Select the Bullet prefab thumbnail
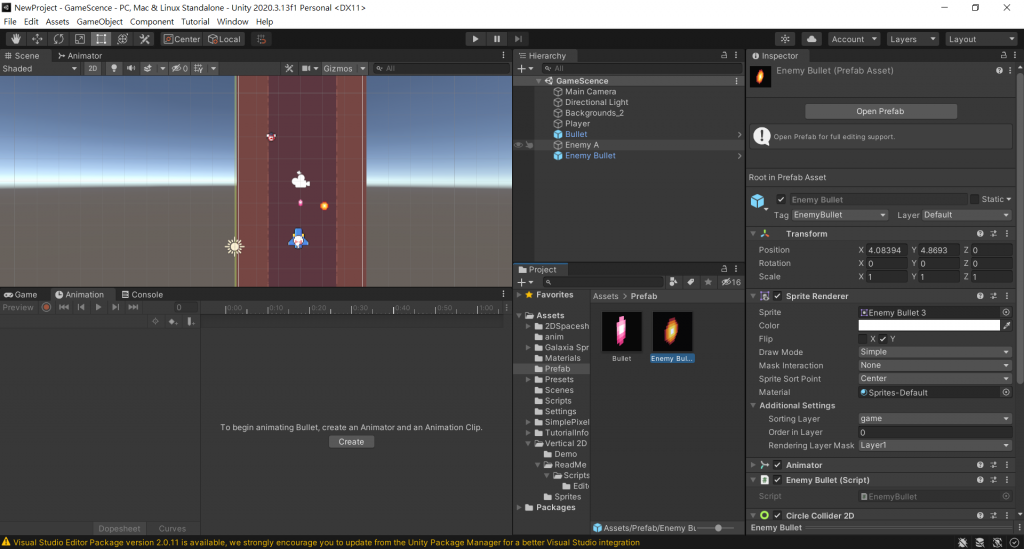Image resolution: width=1024 pixels, height=549 pixels. point(621,331)
